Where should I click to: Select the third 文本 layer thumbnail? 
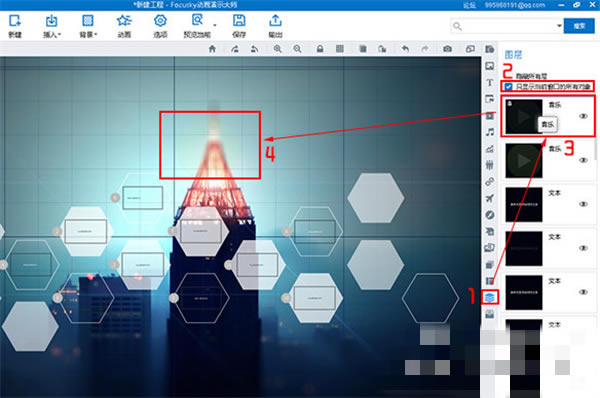523,293
